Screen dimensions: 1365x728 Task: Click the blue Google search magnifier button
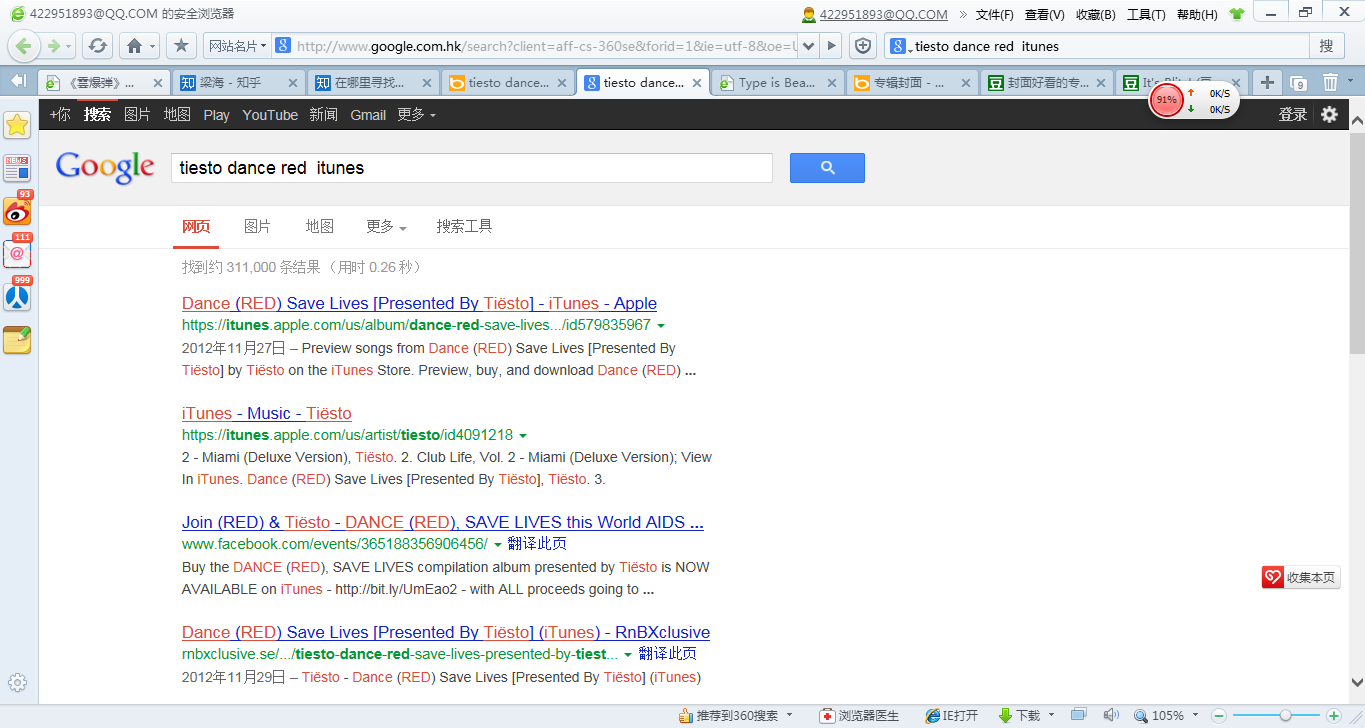(827, 168)
